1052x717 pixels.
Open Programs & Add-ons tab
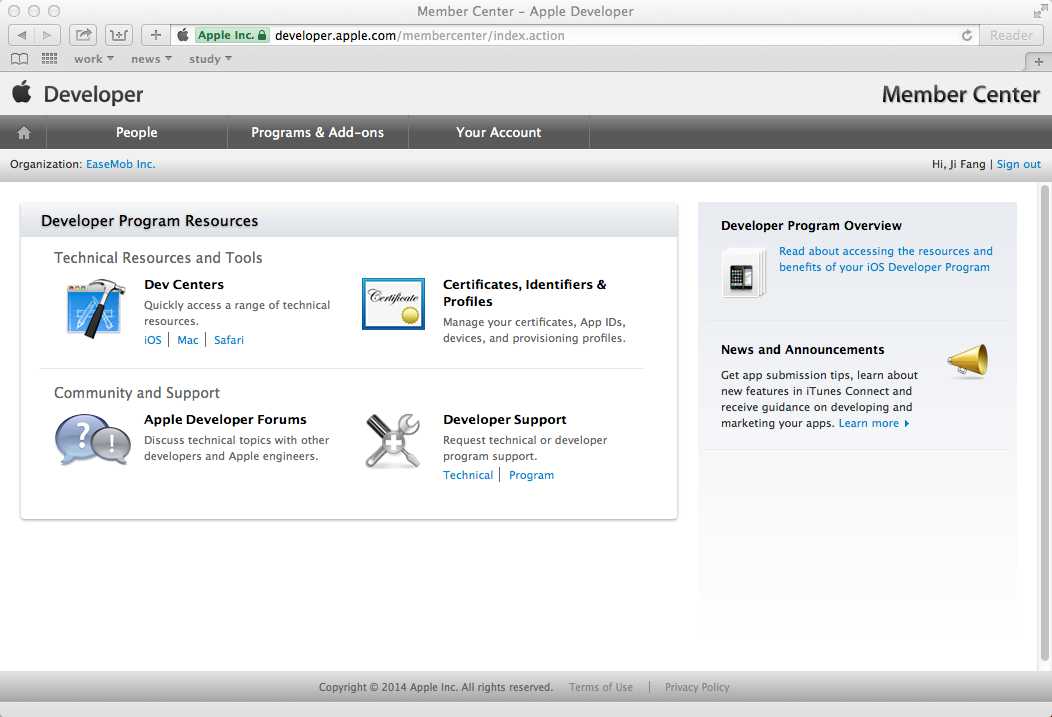pos(317,132)
